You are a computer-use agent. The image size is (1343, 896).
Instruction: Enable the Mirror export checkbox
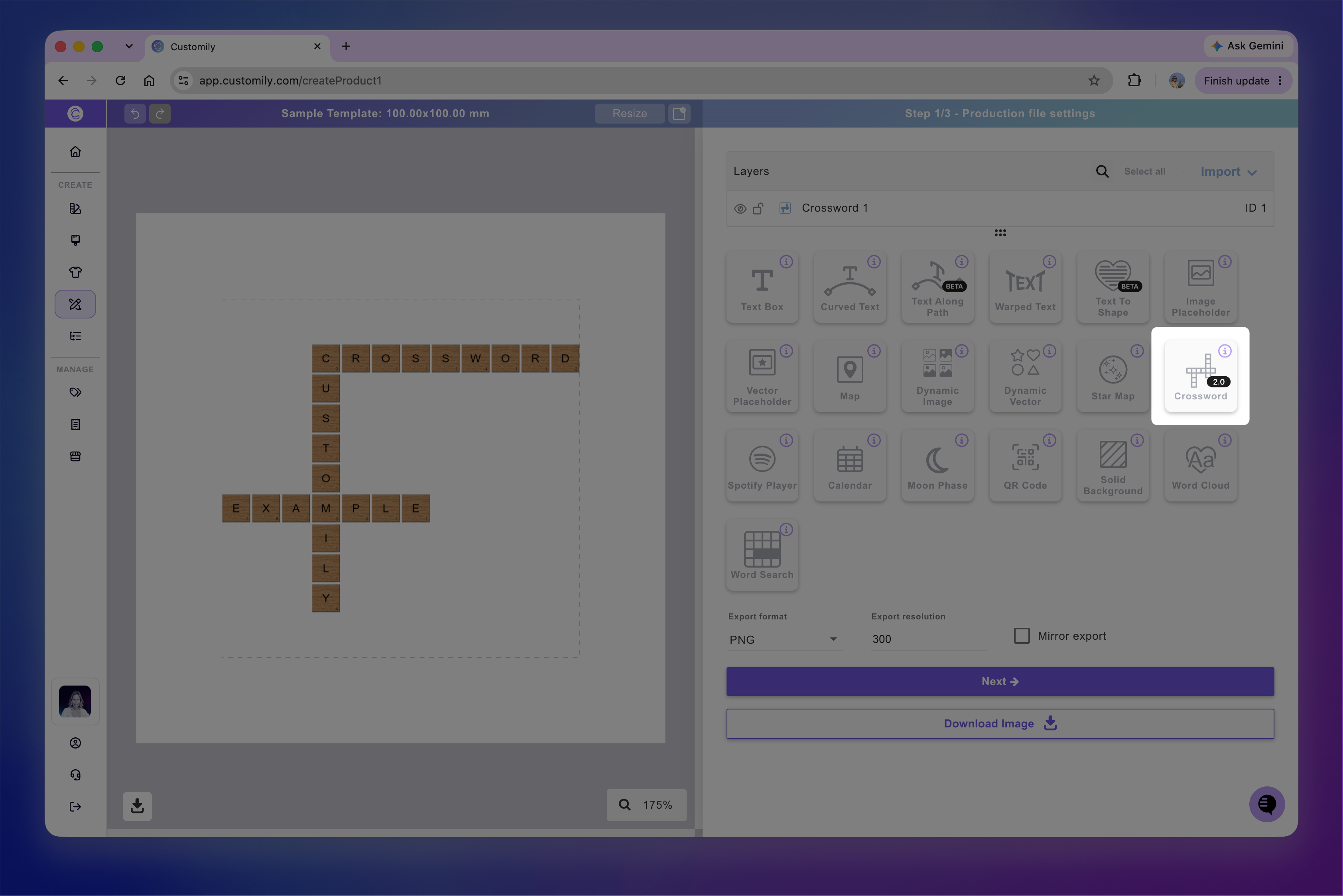1022,635
